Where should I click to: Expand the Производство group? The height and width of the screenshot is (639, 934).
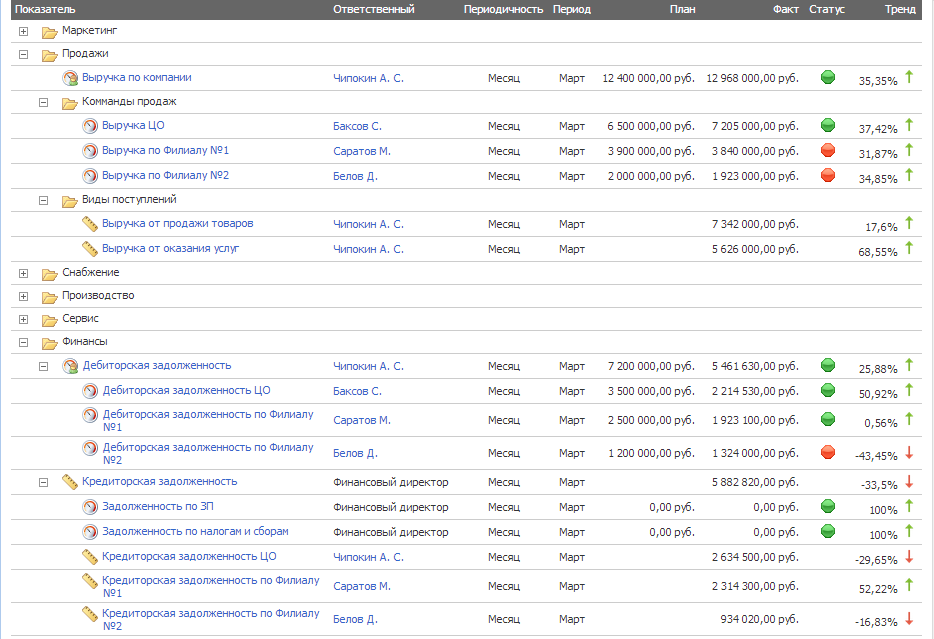click(23, 296)
